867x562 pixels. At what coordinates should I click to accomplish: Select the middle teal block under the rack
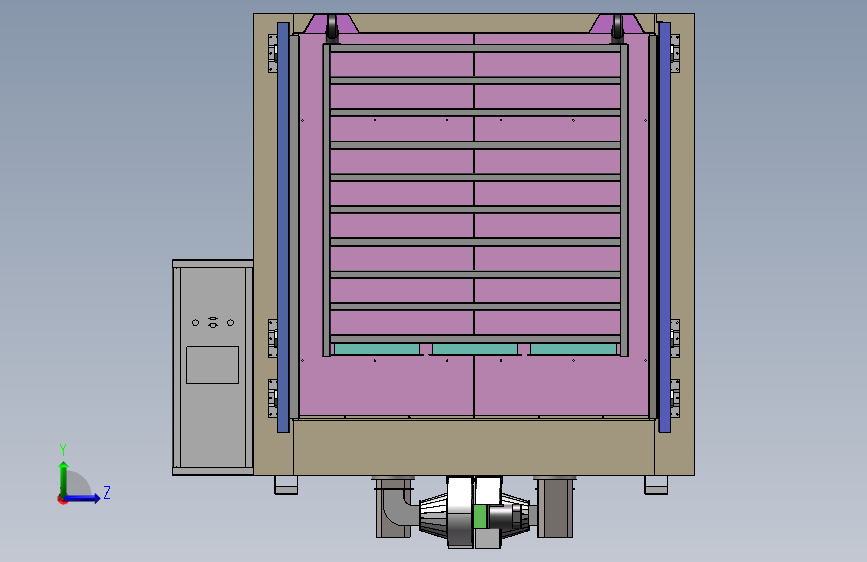(x=475, y=349)
